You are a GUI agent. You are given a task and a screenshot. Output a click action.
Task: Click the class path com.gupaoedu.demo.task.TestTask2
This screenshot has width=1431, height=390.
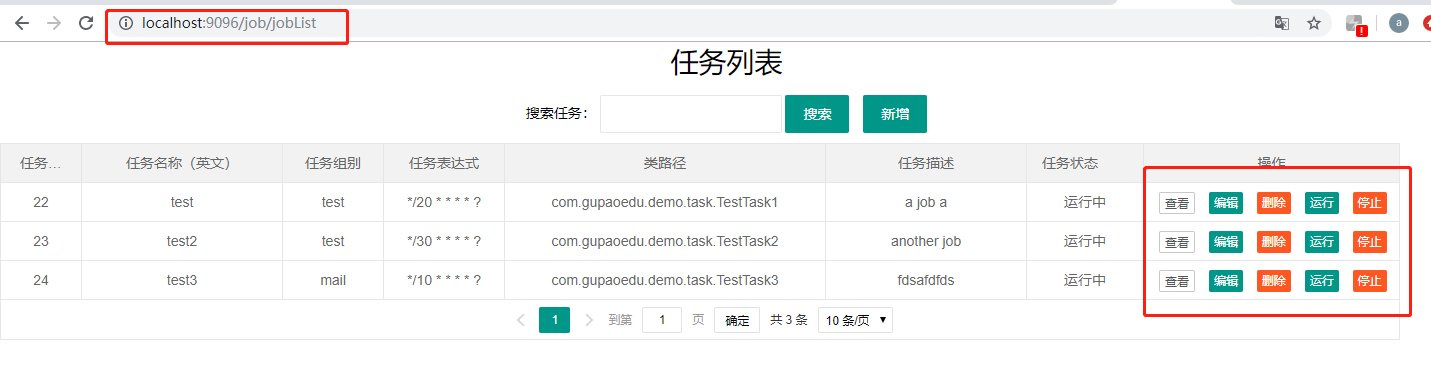coord(665,241)
